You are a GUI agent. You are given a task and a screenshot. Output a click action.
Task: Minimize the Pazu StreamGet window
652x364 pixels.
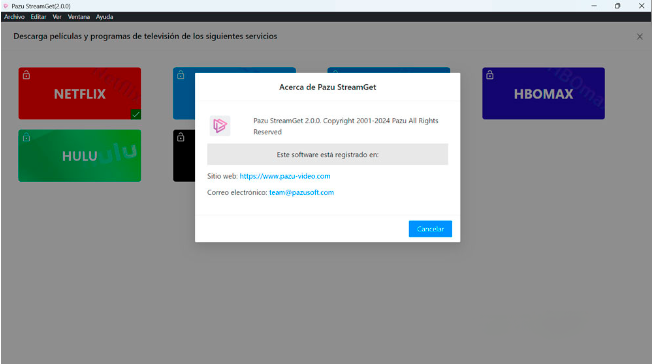click(594, 6)
